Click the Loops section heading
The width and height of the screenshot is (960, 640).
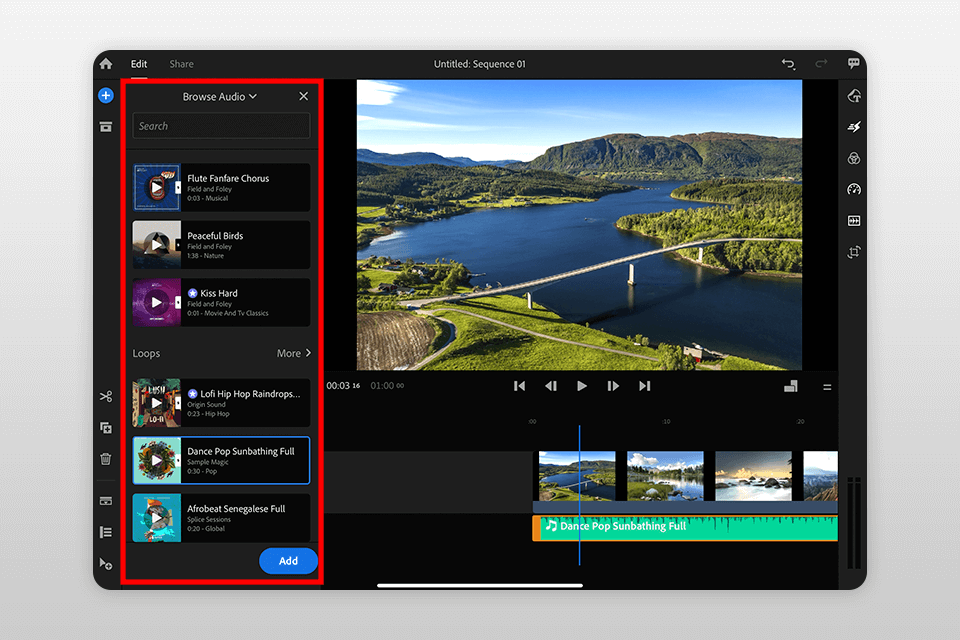pos(146,353)
